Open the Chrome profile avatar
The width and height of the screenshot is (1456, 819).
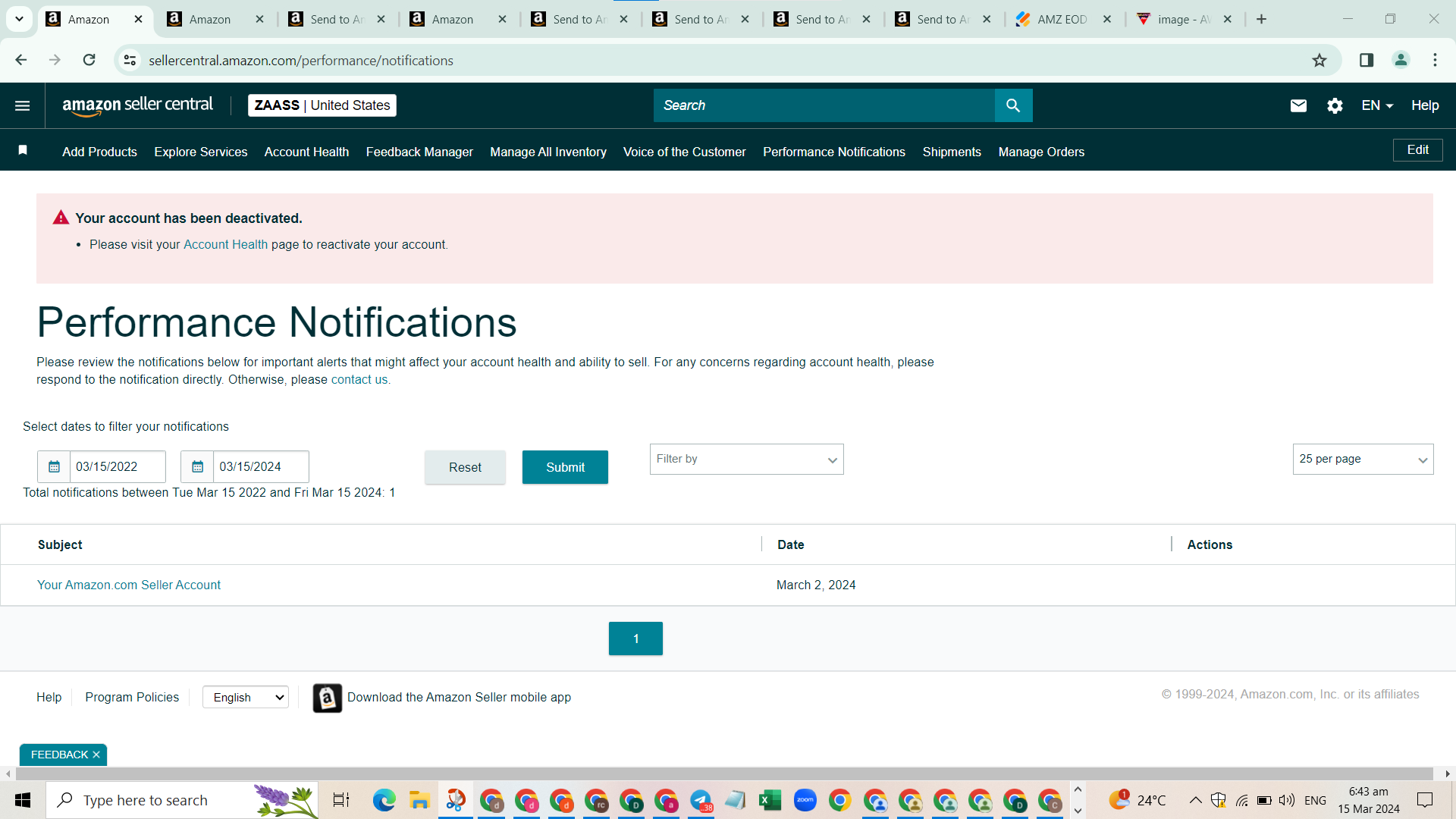tap(1401, 60)
